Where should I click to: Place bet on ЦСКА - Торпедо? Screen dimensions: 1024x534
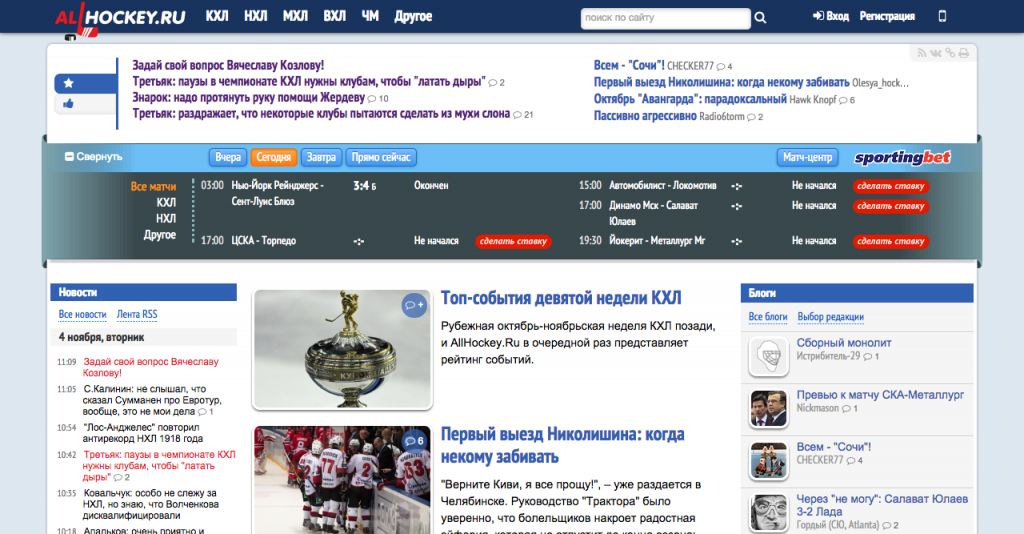tap(513, 242)
